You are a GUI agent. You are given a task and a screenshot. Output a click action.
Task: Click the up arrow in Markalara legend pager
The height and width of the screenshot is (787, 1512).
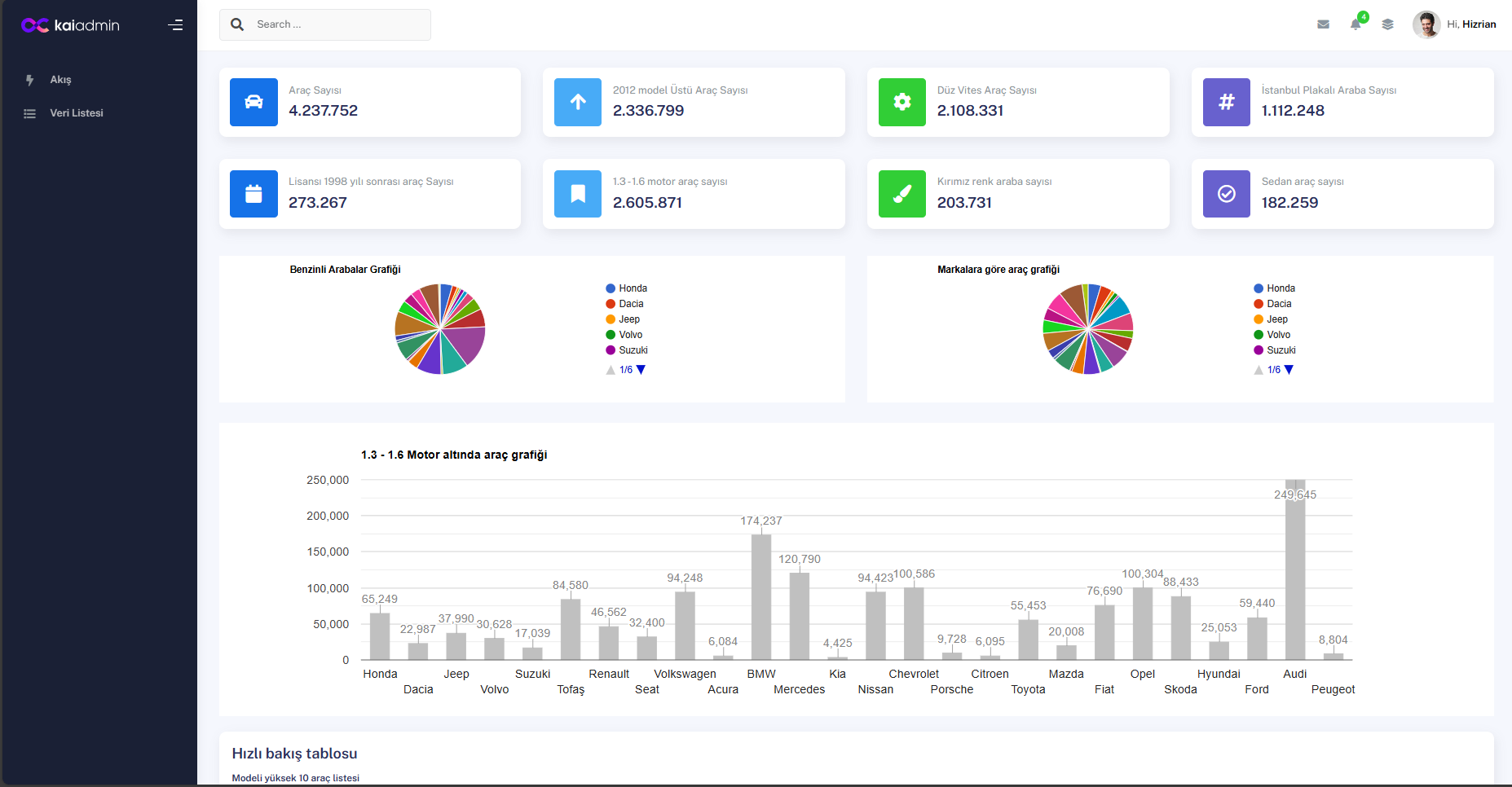point(1258,369)
